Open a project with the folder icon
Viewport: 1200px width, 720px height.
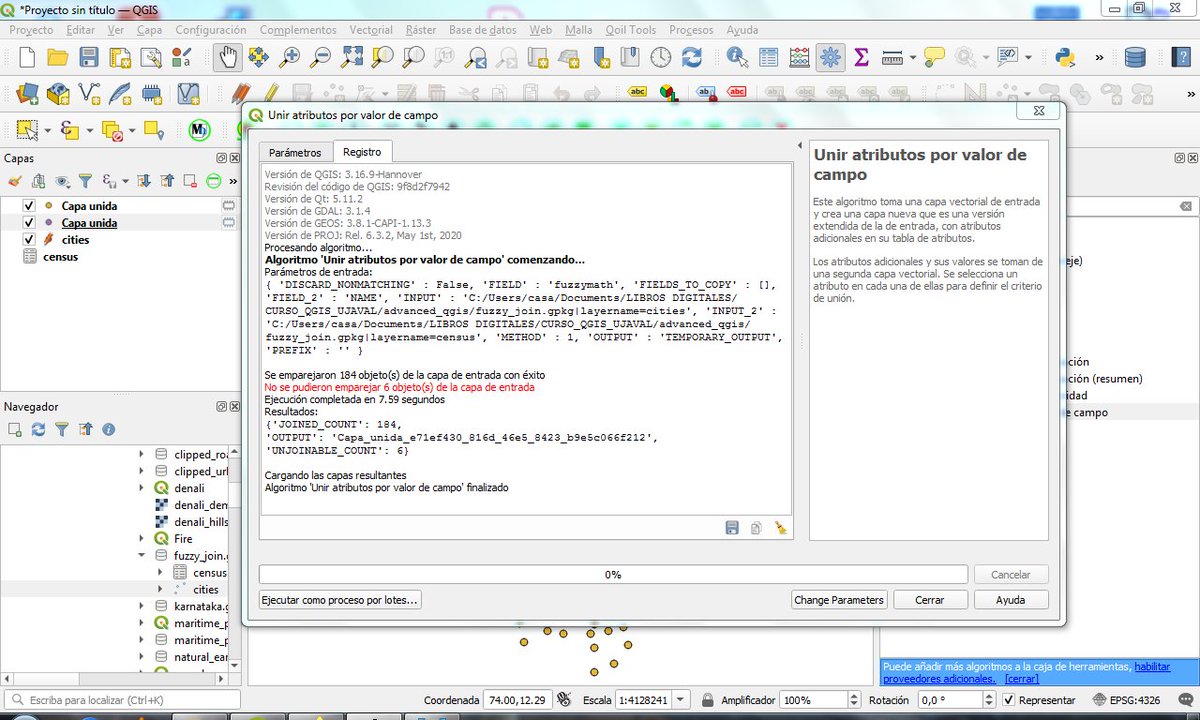pos(58,57)
